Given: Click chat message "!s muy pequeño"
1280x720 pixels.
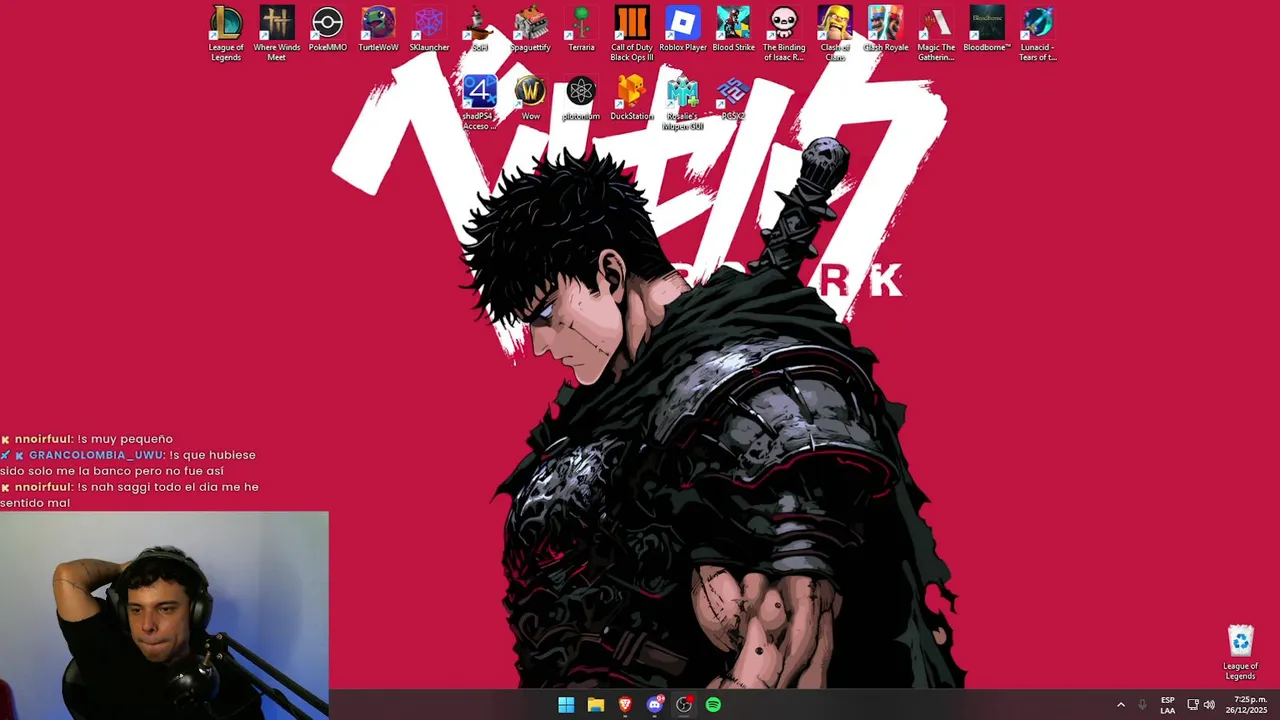Looking at the screenshot, I should (x=125, y=439).
